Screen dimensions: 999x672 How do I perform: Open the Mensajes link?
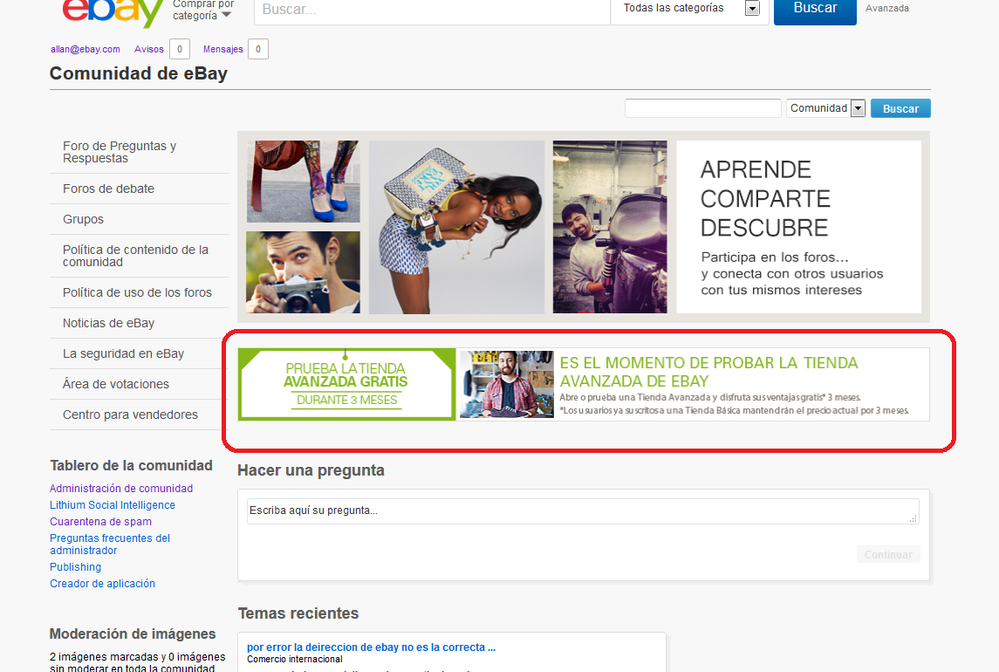point(223,49)
